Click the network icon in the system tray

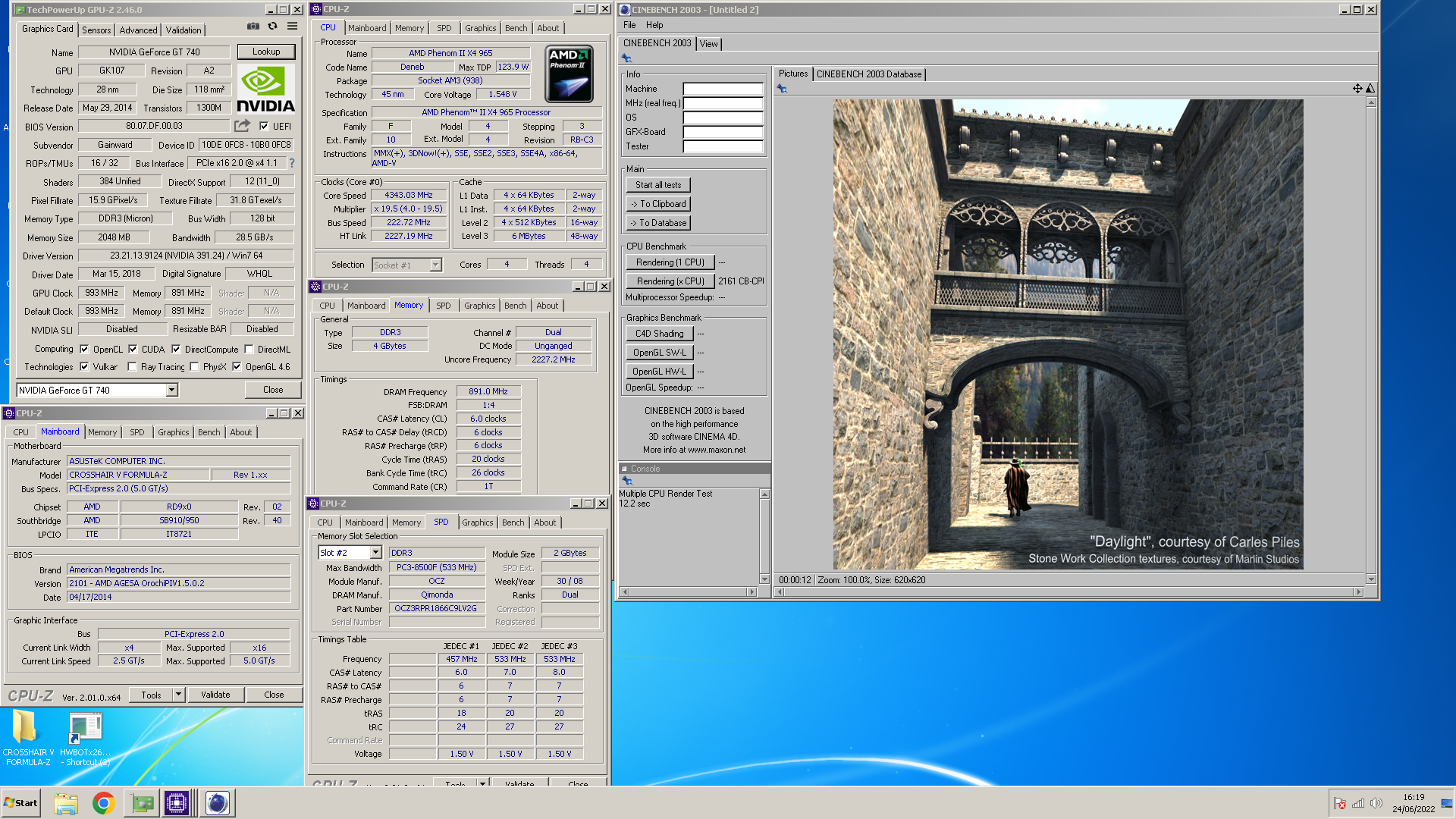[1358, 803]
